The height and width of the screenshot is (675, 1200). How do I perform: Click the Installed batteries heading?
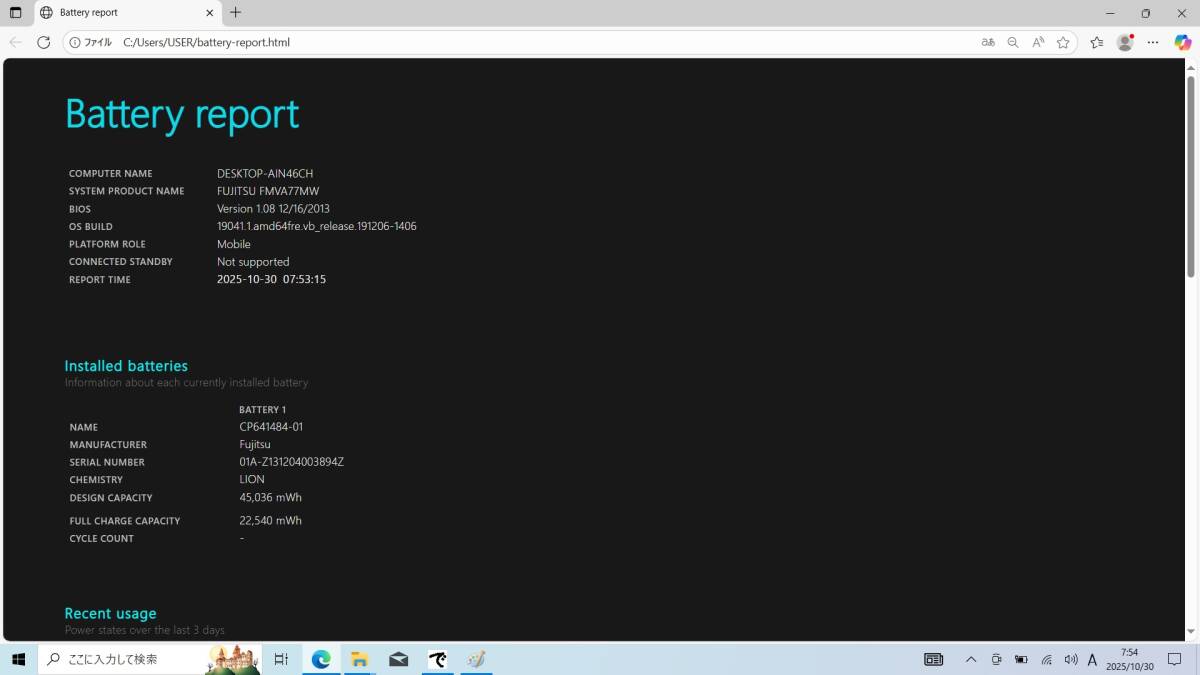(126, 366)
